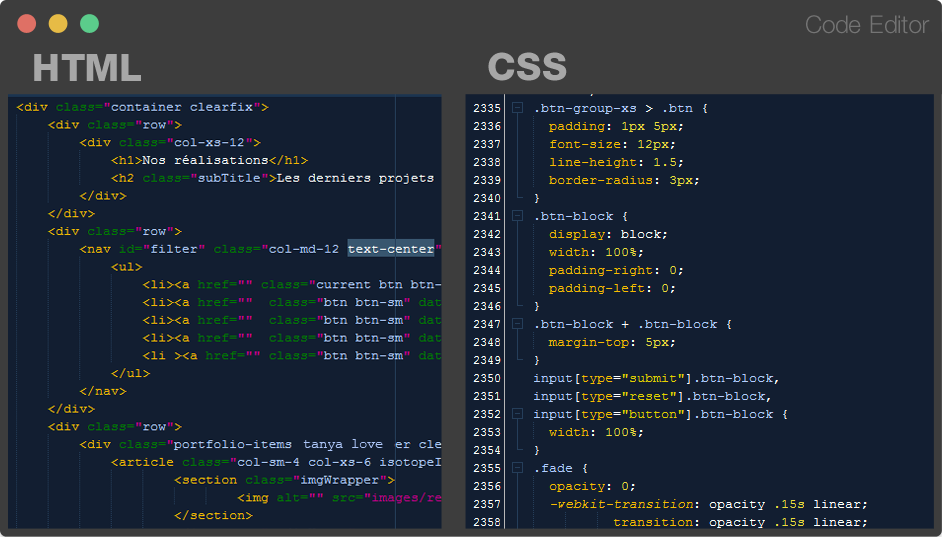The height and width of the screenshot is (537, 942).
Task: Click line number 2350
Action: (x=487, y=378)
